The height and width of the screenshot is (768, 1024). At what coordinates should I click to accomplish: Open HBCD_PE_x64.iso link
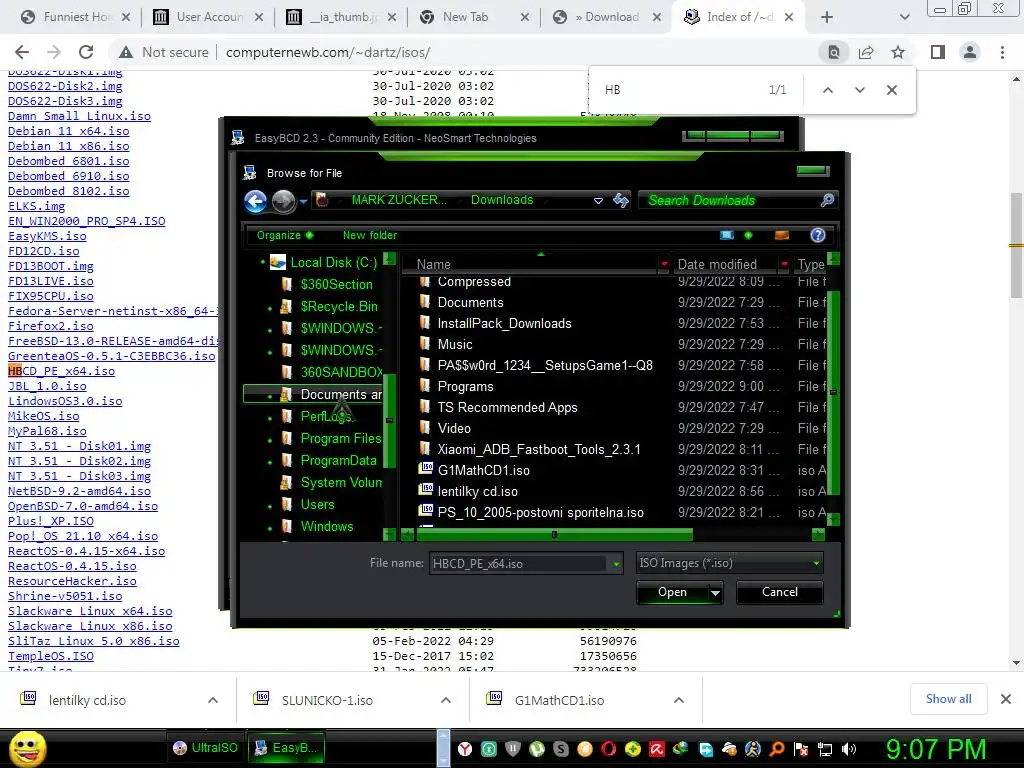click(61, 371)
